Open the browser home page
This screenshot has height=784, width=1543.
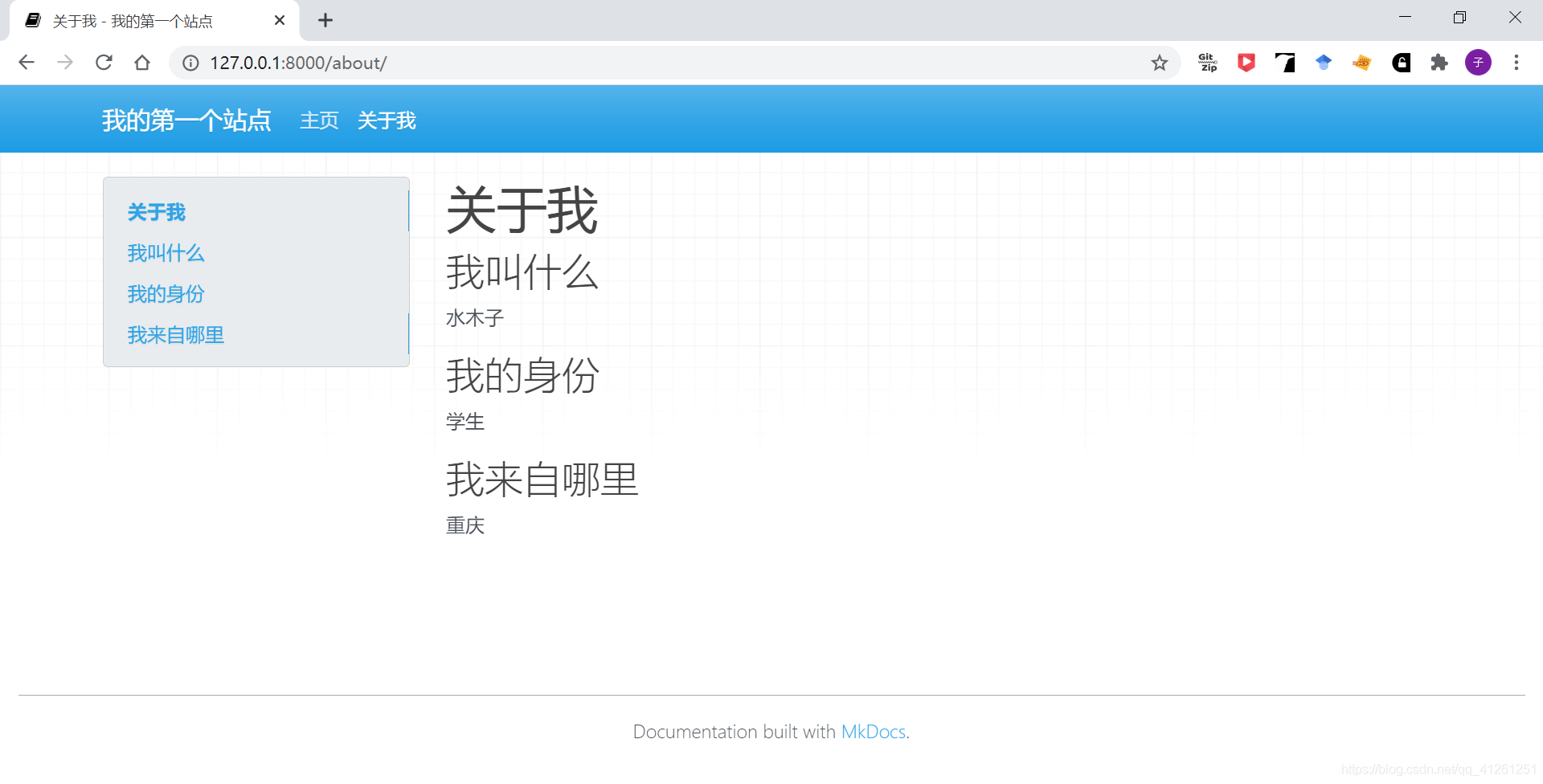point(142,63)
